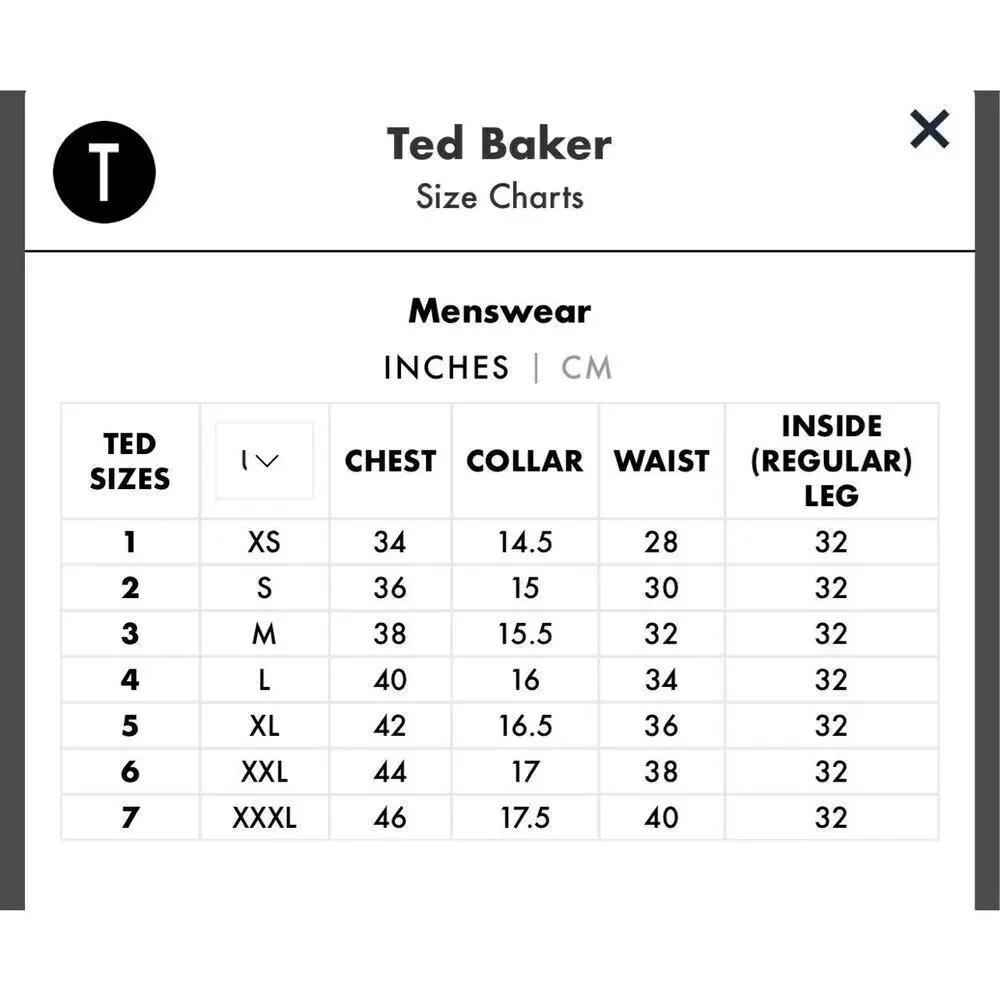Click the Size Charts subtitle
The image size is (1000, 1000).
(499, 196)
